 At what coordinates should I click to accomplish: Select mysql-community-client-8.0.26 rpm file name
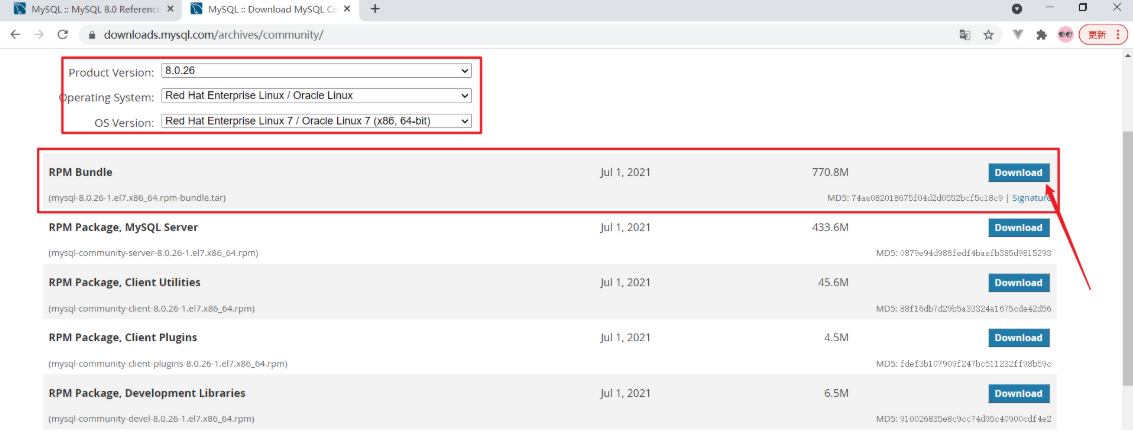point(151,309)
